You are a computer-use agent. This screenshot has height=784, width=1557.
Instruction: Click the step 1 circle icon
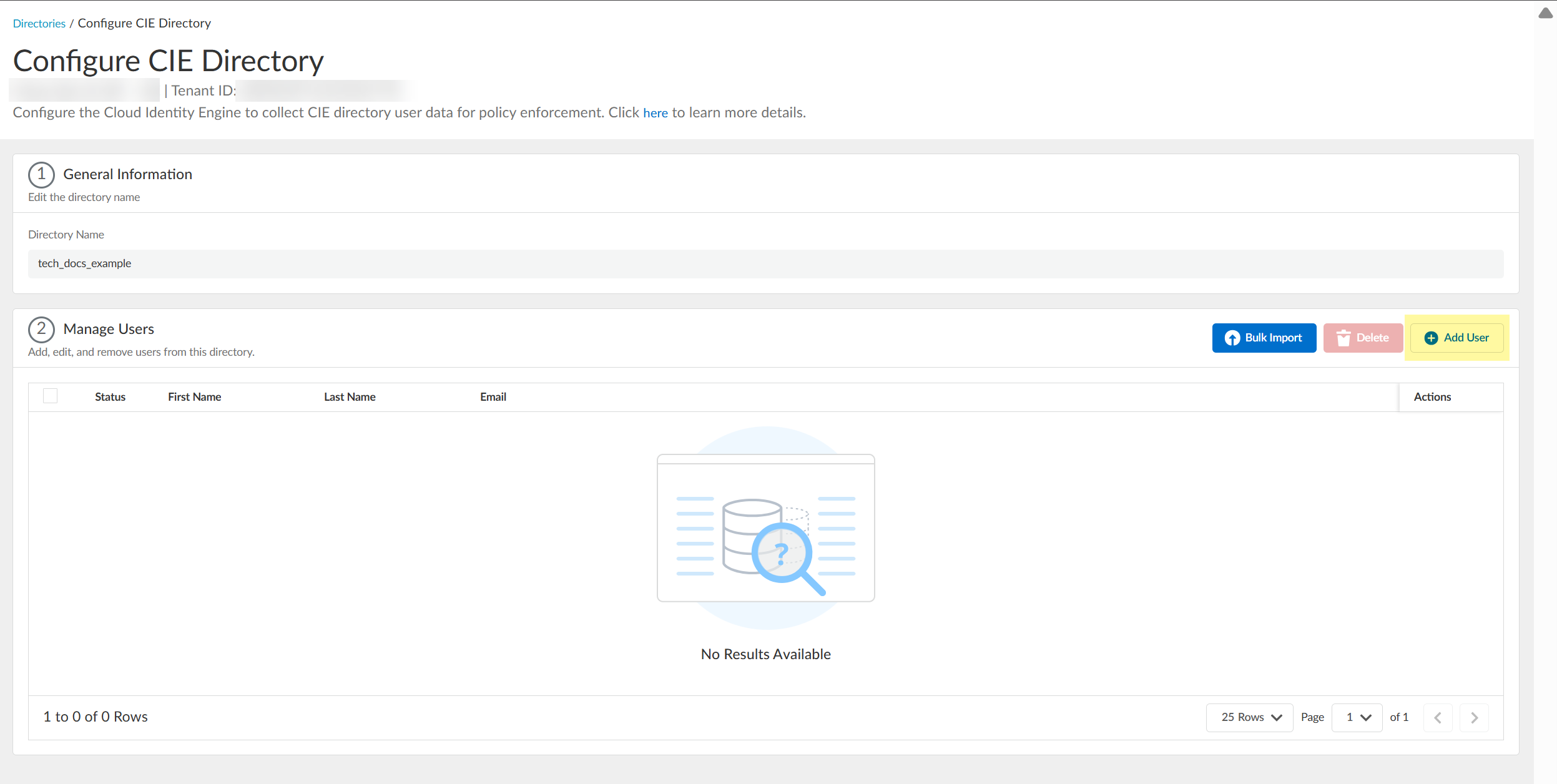tap(41, 174)
